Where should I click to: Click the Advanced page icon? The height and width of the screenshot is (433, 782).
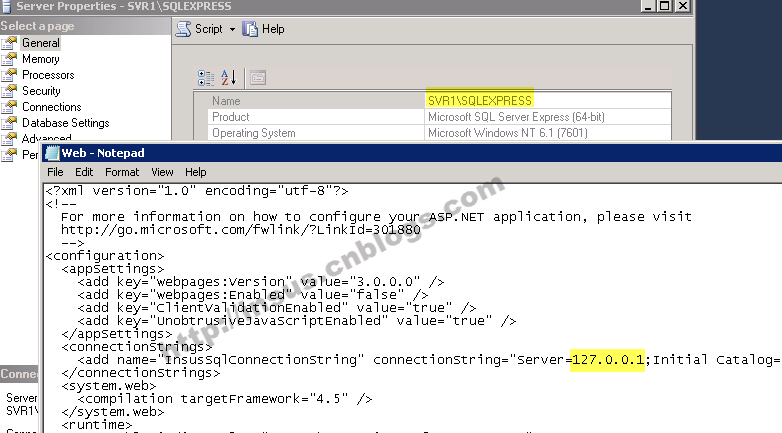(9, 138)
